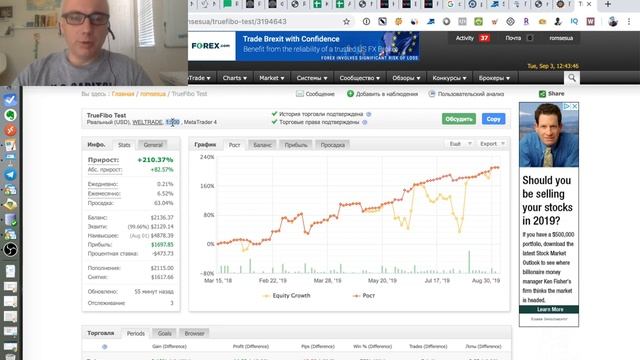This screenshot has width=640, height=360.
Task: Open the blue checkmark app in dock
Action: pos(10,100)
